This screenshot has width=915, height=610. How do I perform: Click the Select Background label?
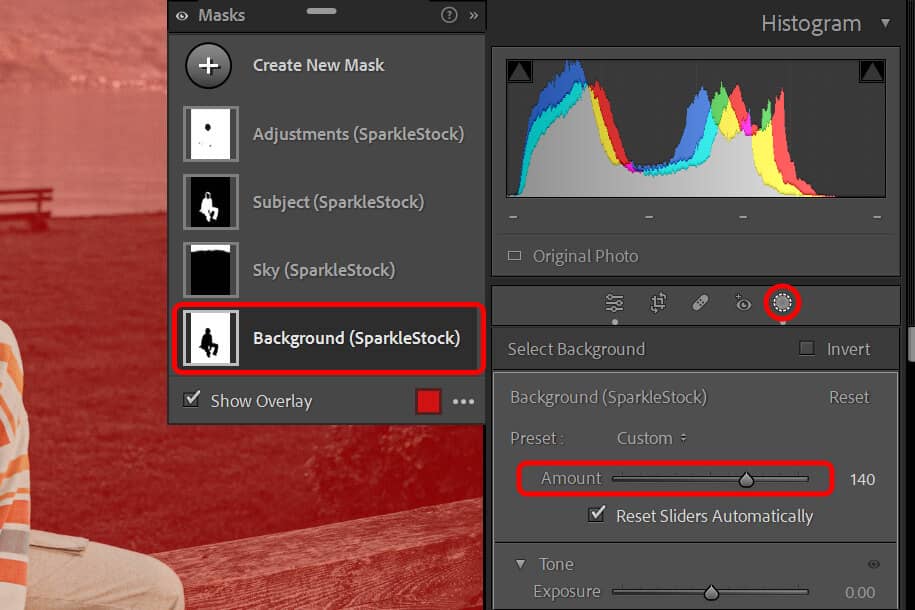(x=576, y=349)
